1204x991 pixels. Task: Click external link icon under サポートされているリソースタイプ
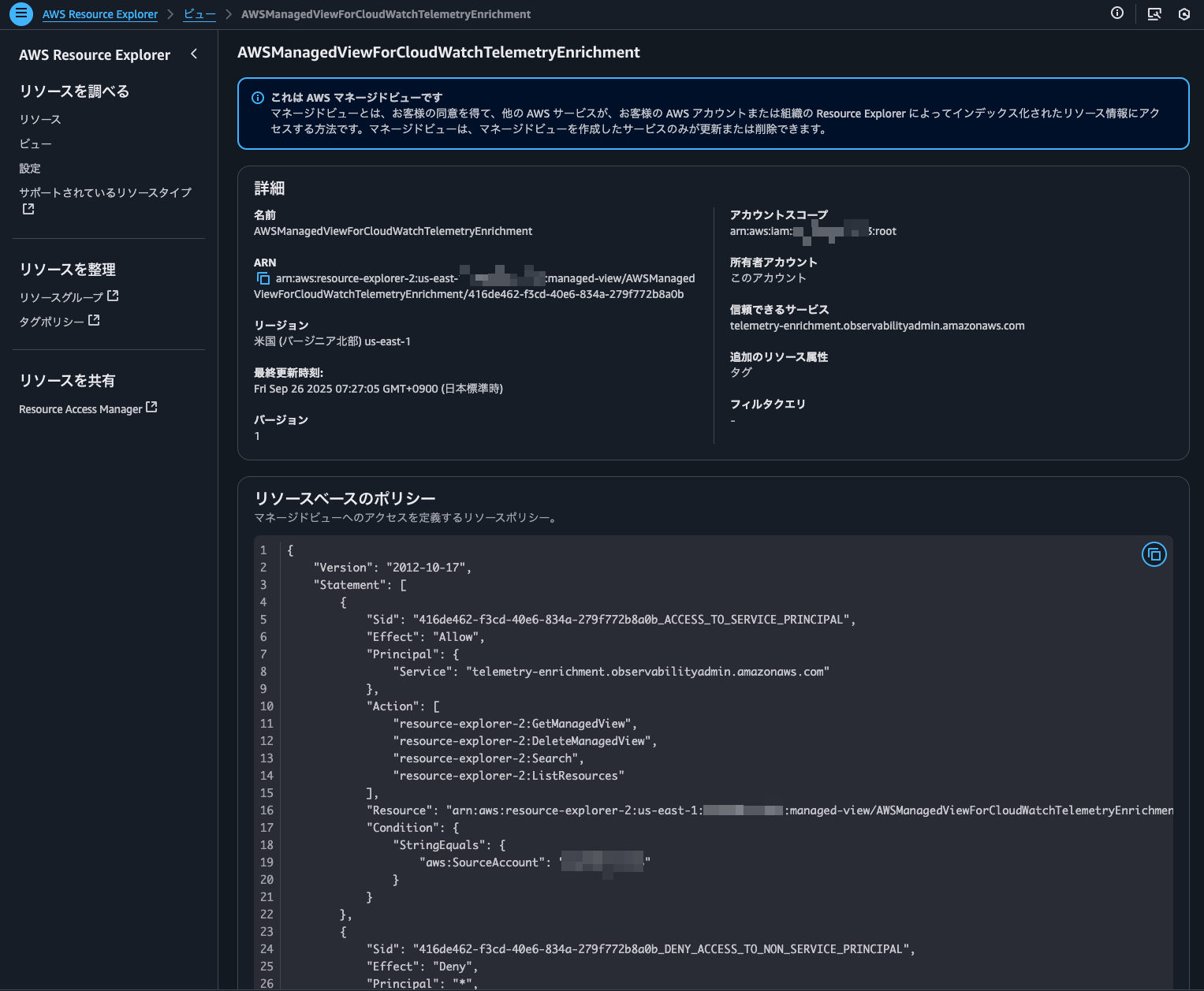(28, 209)
